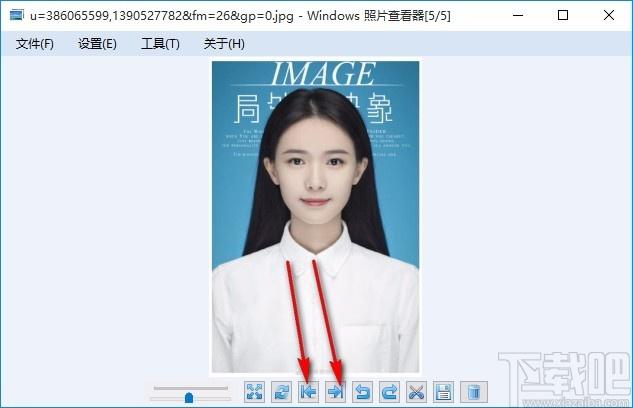The width and height of the screenshot is (633, 408).
Task: Rotate the photo counterclockwise
Action: point(363,393)
